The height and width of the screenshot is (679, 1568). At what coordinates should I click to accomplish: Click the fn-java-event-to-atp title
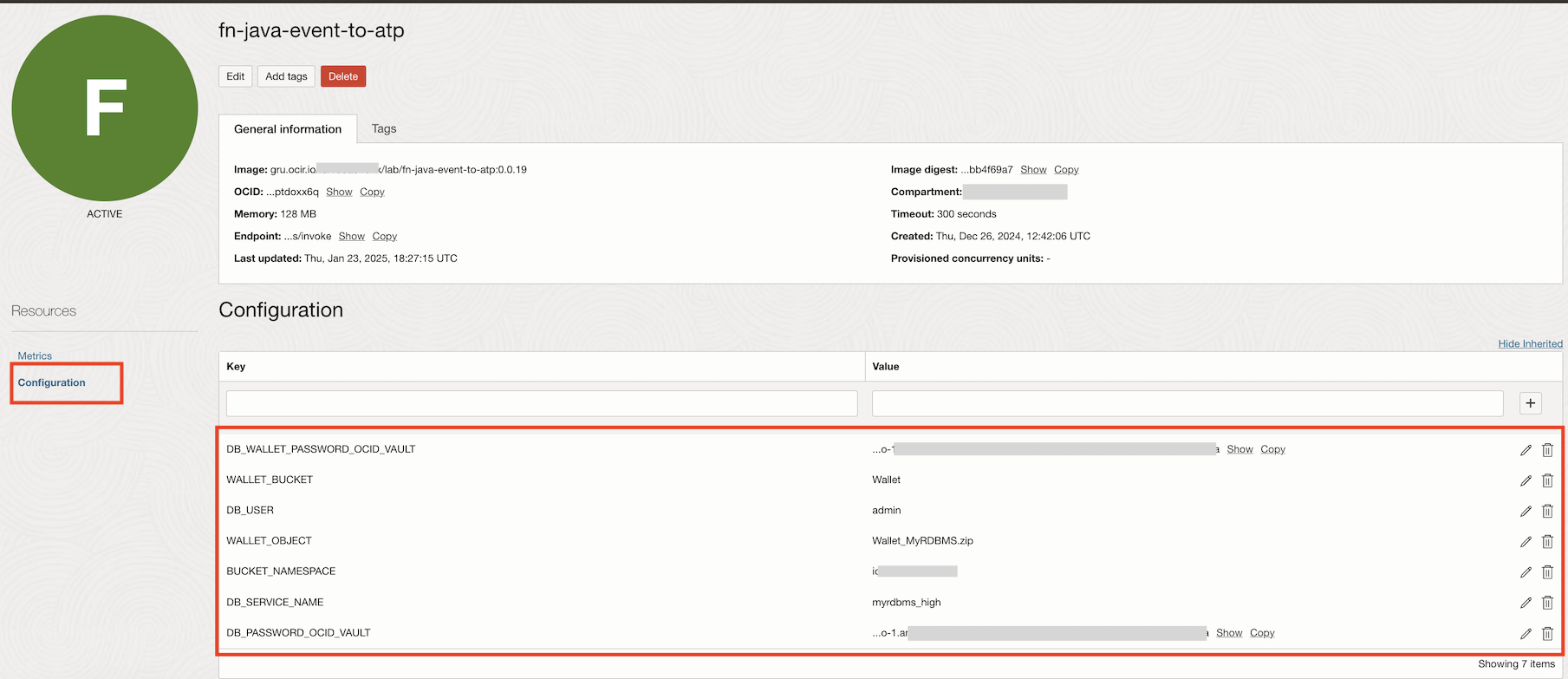tap(311, 30)
